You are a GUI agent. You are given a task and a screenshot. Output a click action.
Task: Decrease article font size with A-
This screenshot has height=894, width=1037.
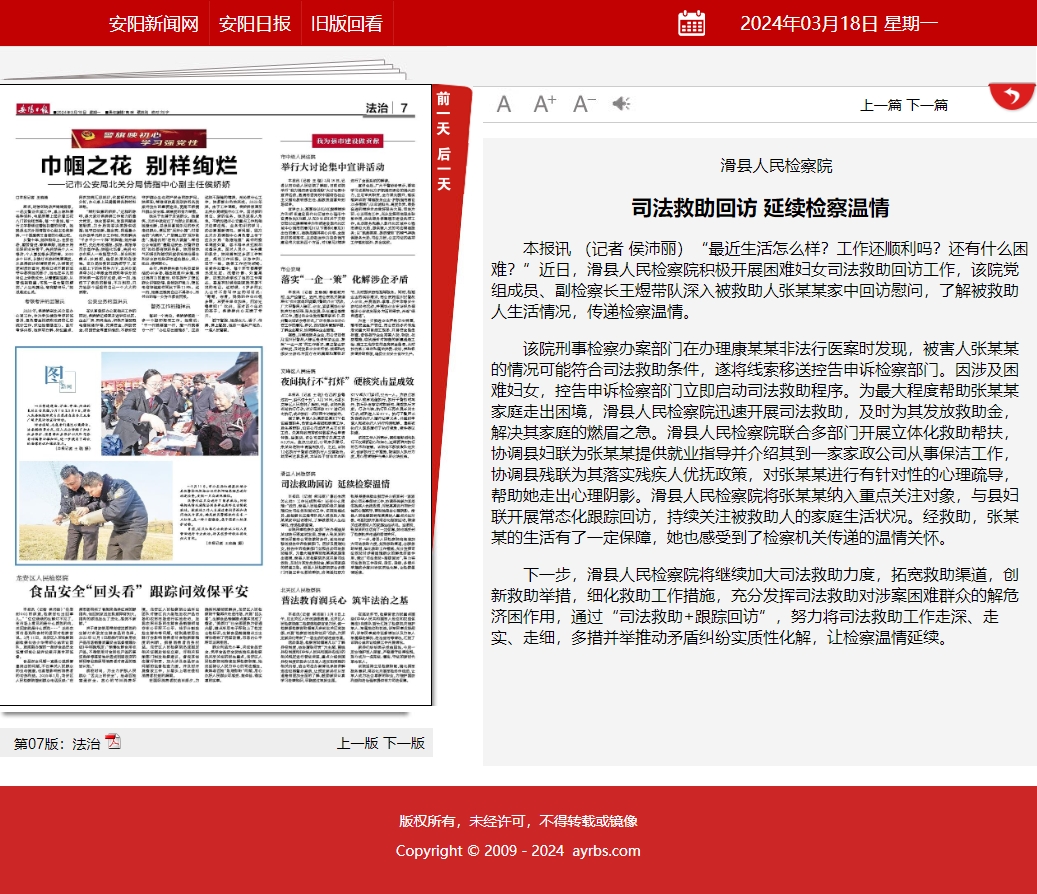click(584, 104)
